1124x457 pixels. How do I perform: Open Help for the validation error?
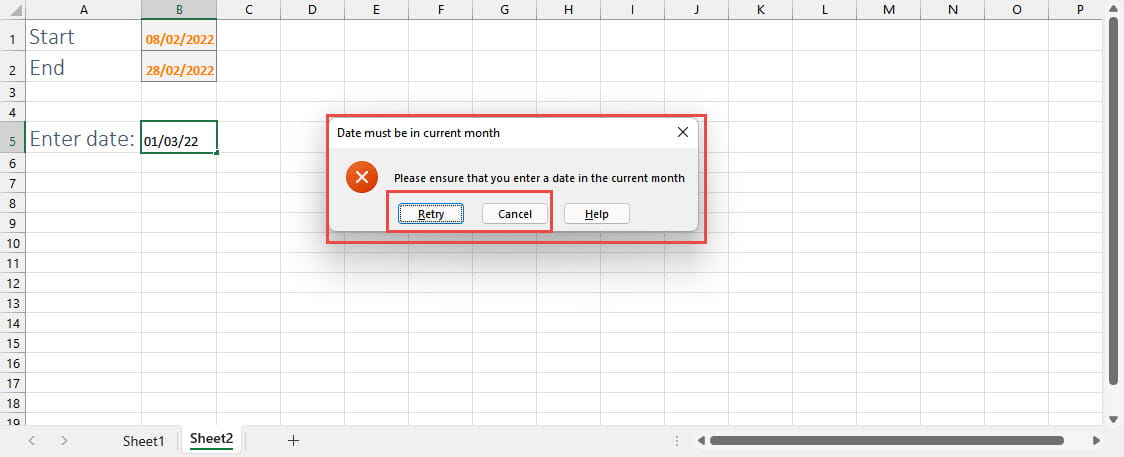click(x=597, y=214)
